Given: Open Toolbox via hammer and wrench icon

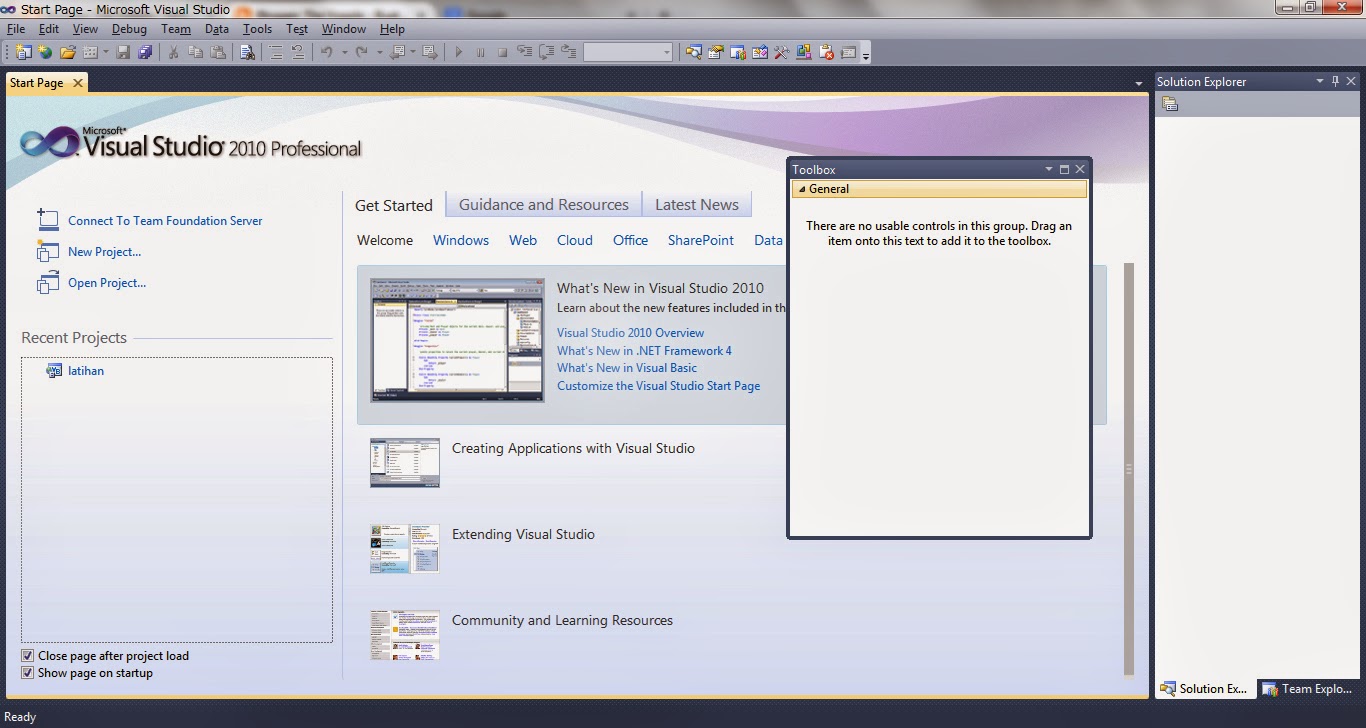Looking at the screenshot, I should point(782,52).
